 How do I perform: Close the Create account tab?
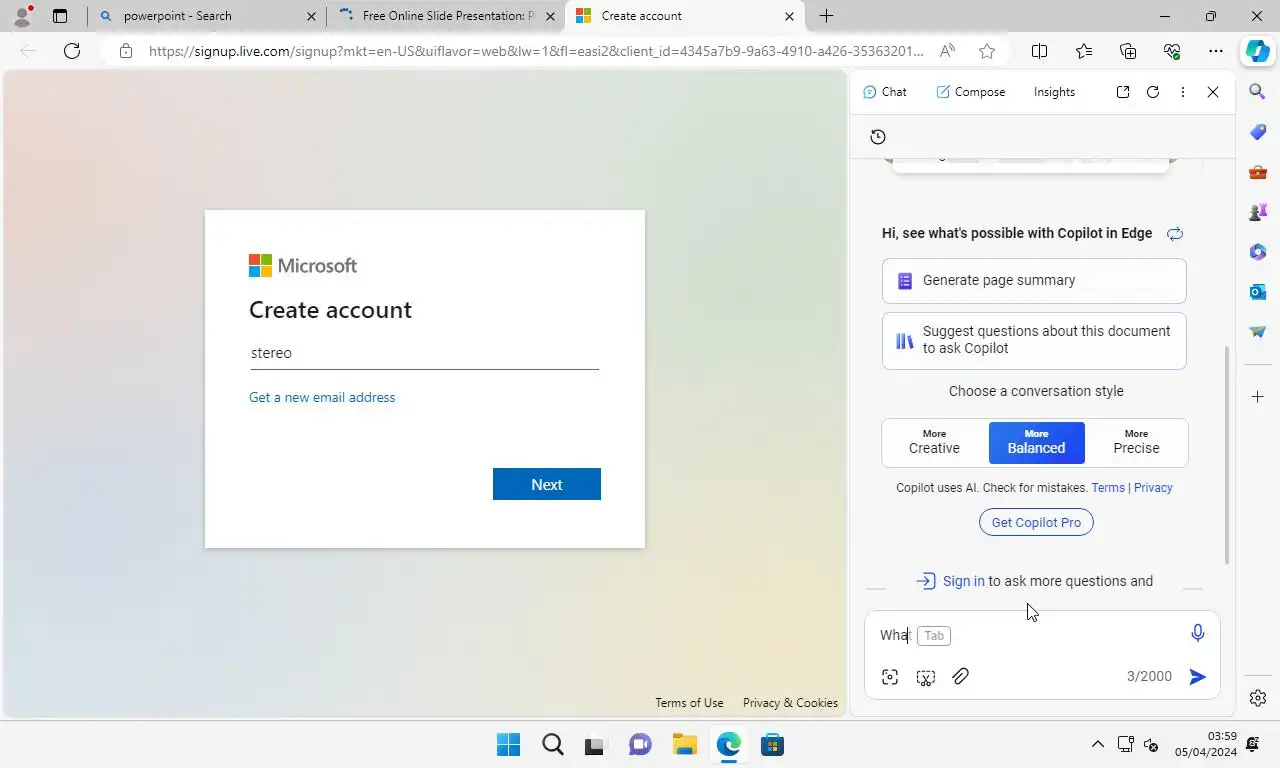tap(790, 16)
